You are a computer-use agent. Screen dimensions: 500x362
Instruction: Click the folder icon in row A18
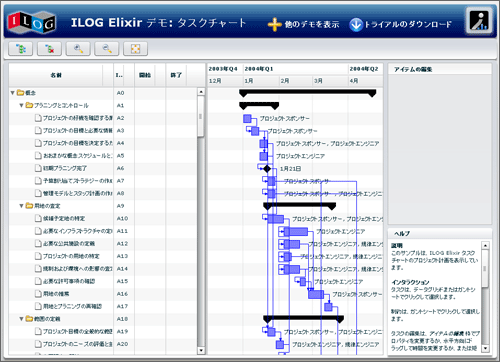click(x=29, y=319)
